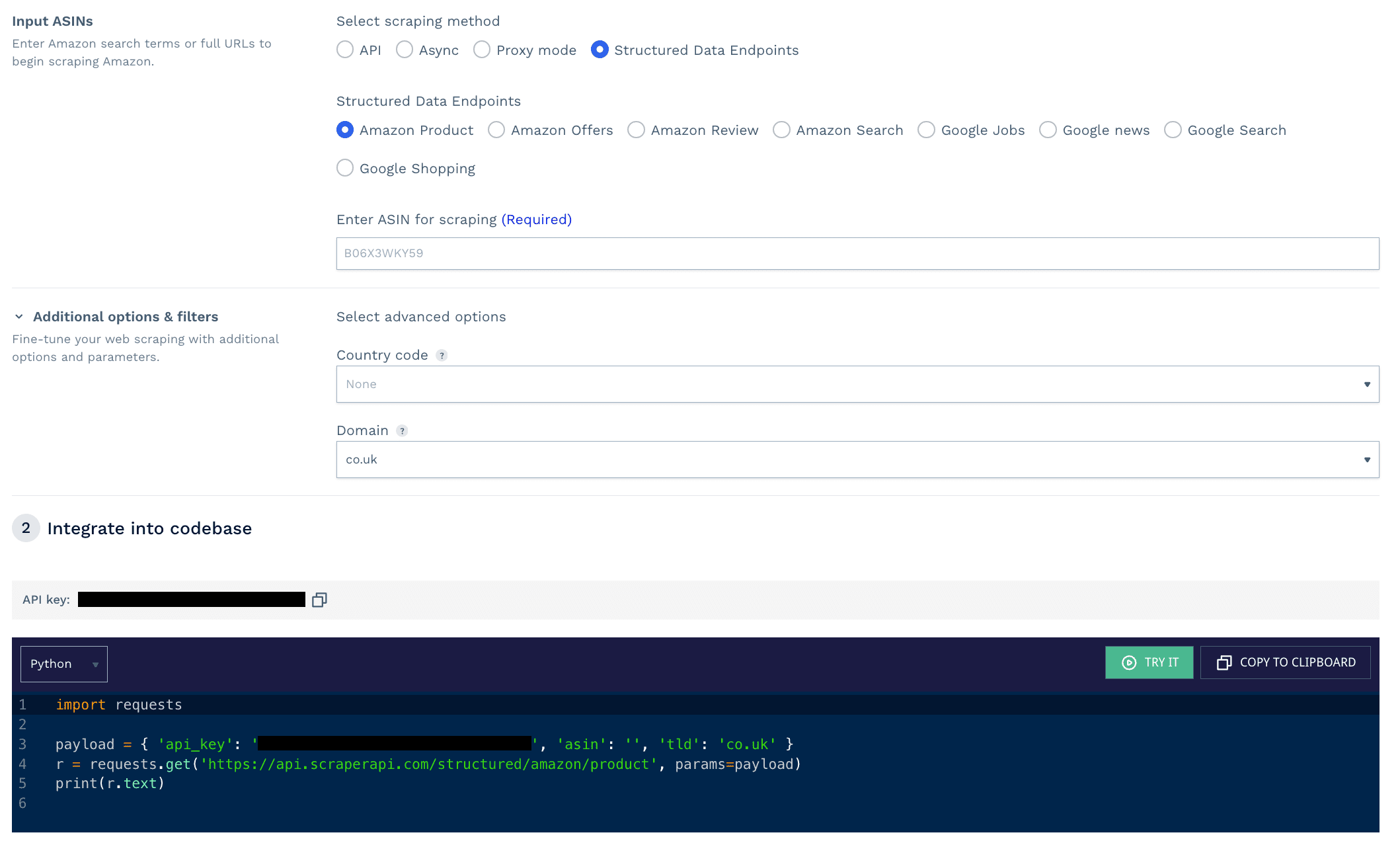Click the copy icon in COPY TO CLIPBOARD button
1400x845 pixels.
pos(1224,663)
